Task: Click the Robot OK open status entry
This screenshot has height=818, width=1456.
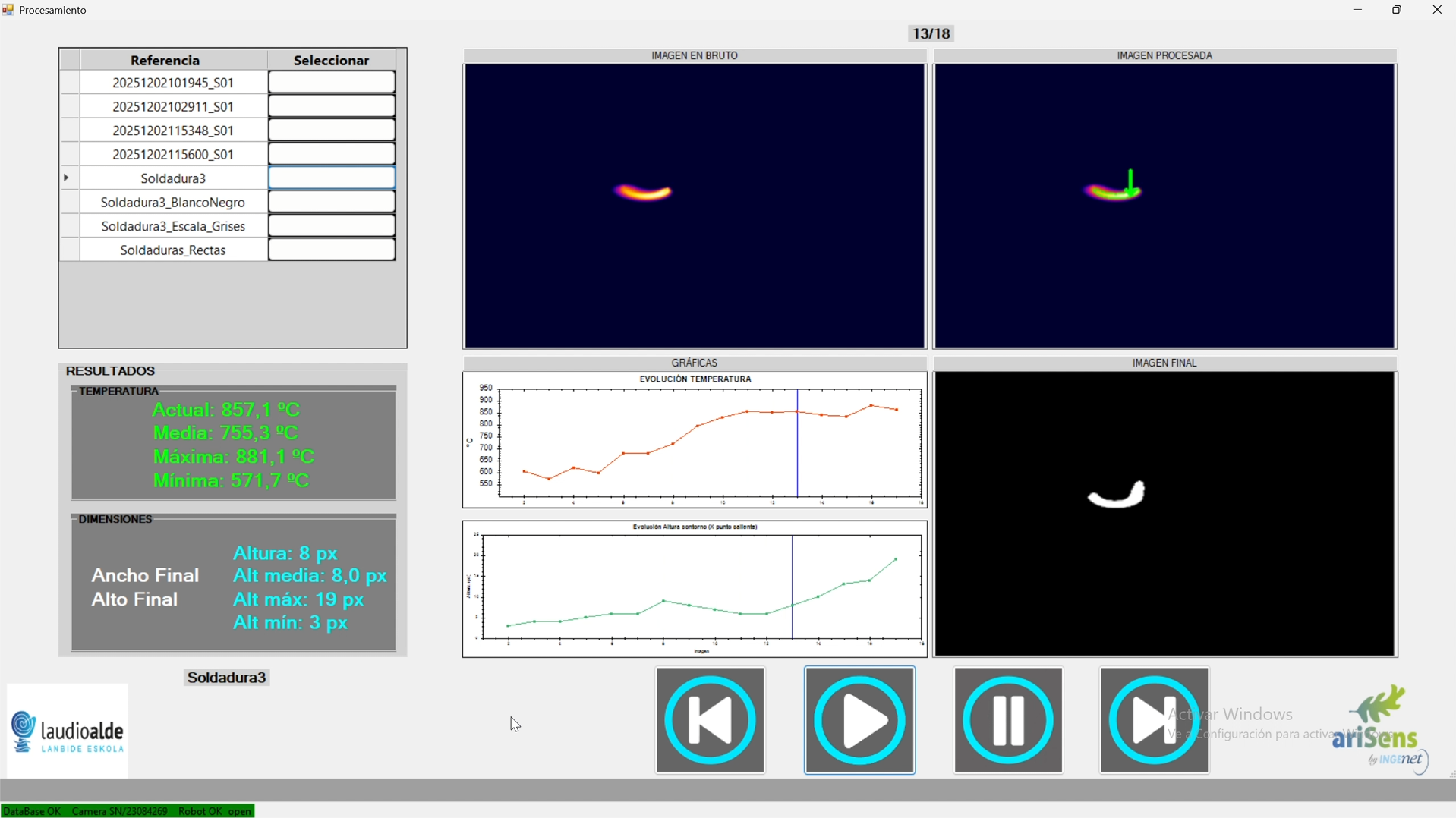Action: click(x=215, y=811)
